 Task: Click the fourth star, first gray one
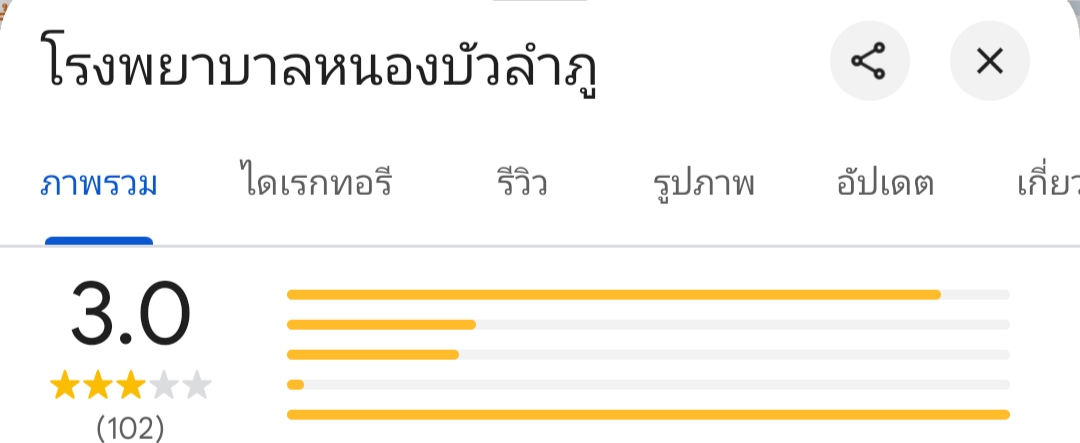pos(164,385)
